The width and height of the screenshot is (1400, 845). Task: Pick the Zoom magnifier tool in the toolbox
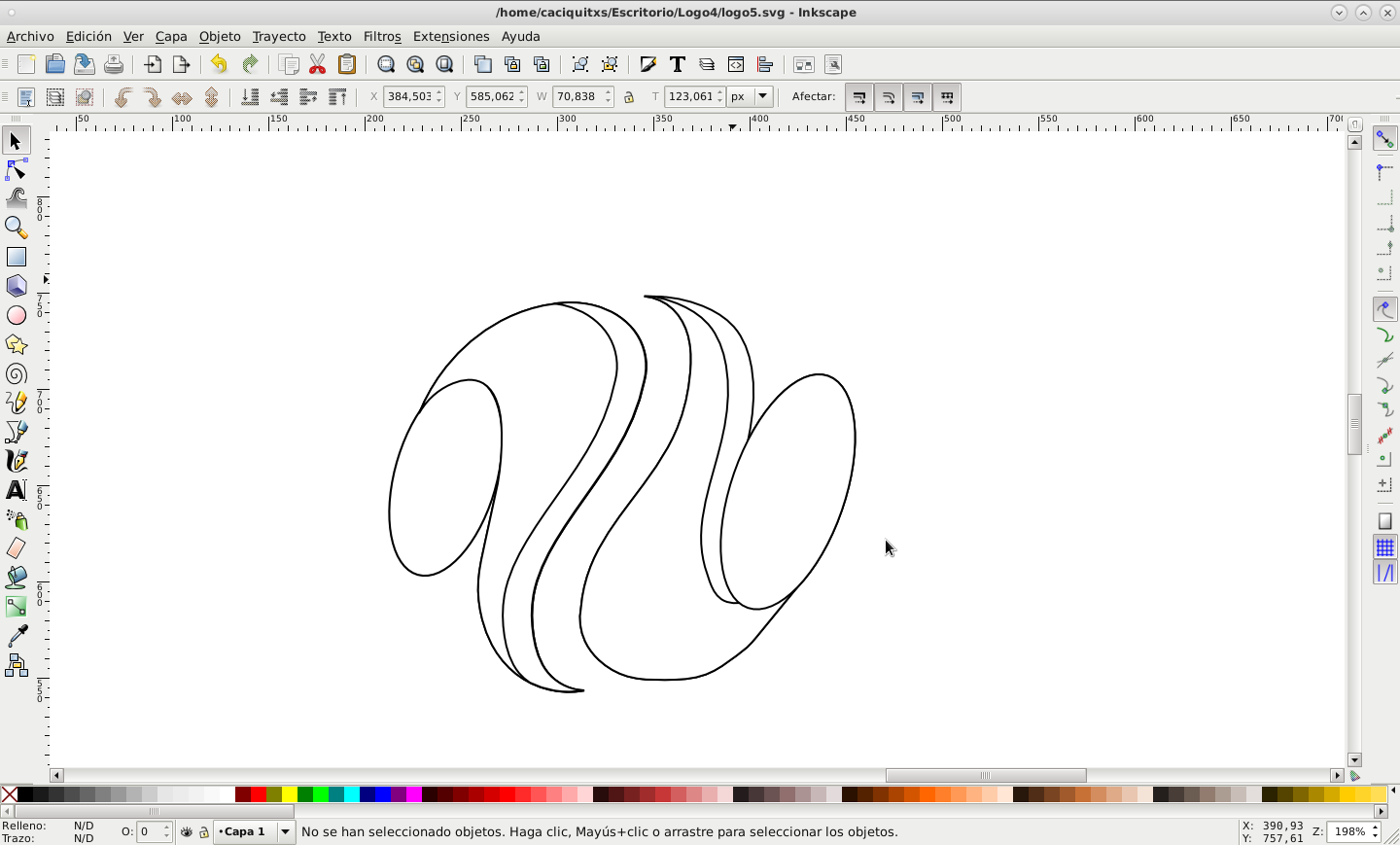[x=17, y=229]
